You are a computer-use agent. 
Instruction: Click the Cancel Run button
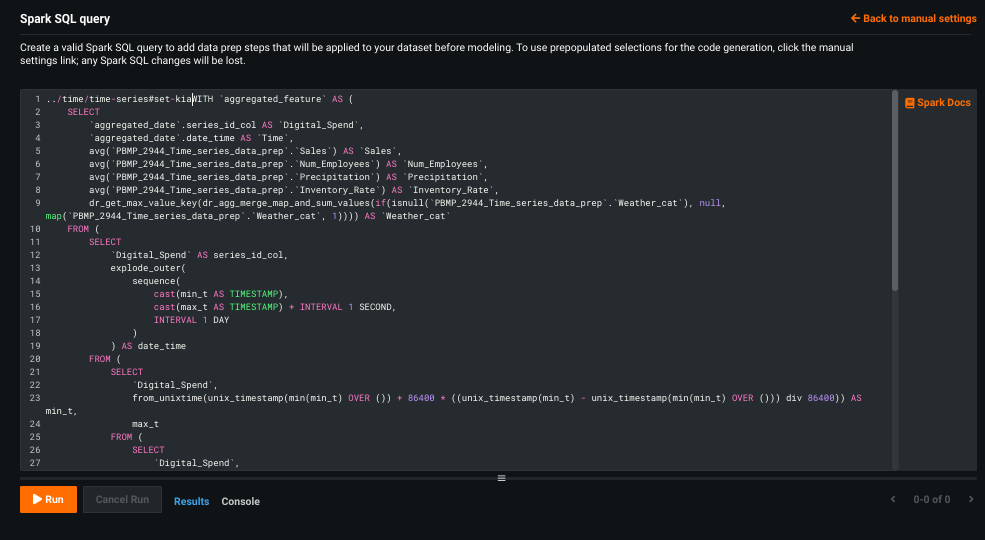122,499
